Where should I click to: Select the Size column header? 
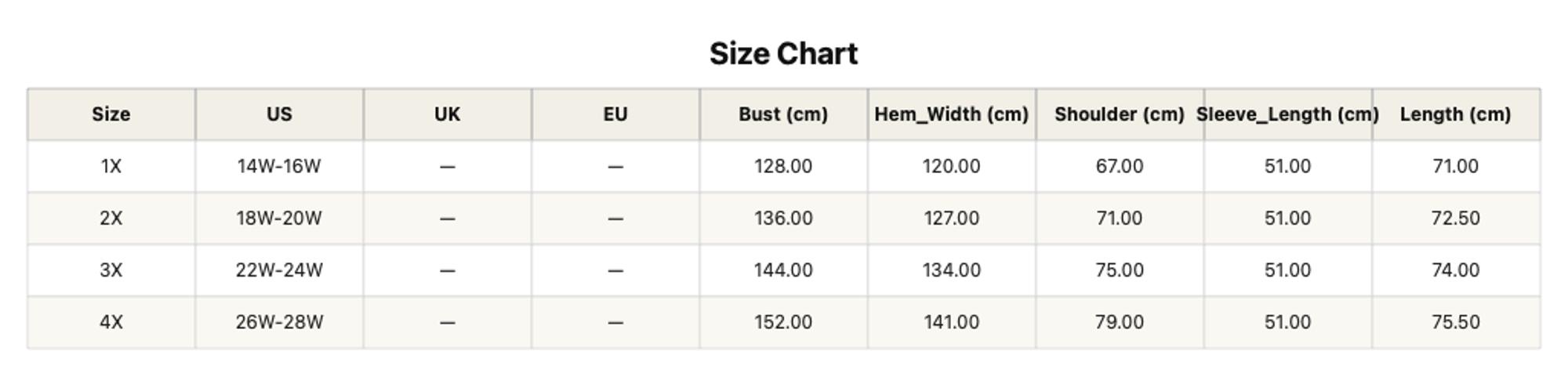[x=111, y=114]
